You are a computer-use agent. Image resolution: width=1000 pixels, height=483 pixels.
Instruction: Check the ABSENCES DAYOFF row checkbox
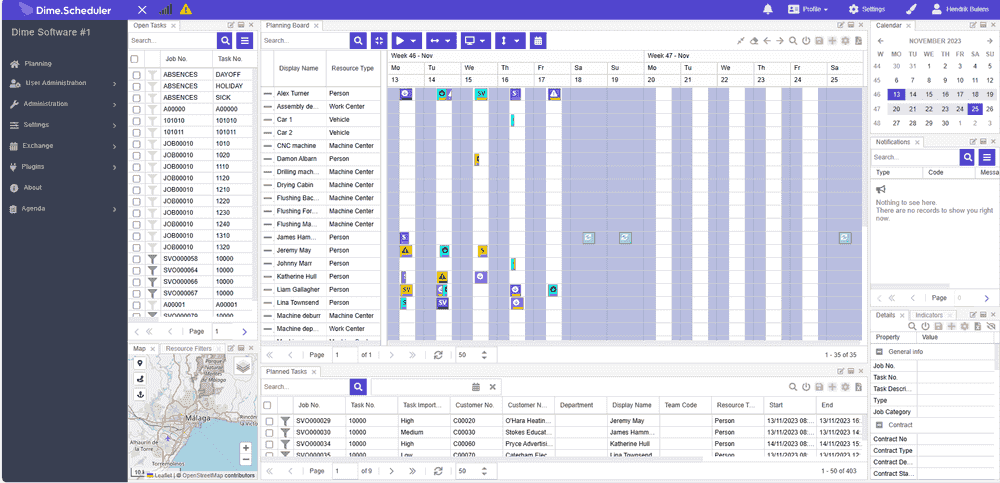tap(136, 75)
